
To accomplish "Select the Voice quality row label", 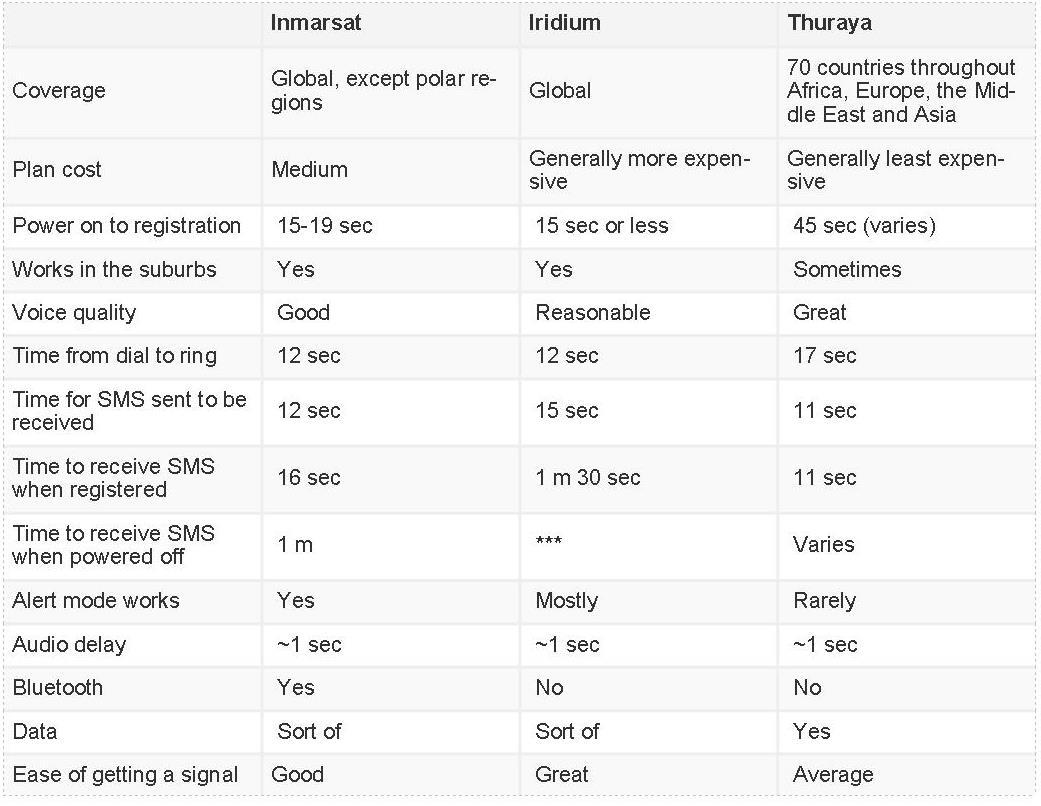I will (x=74, y=313).
